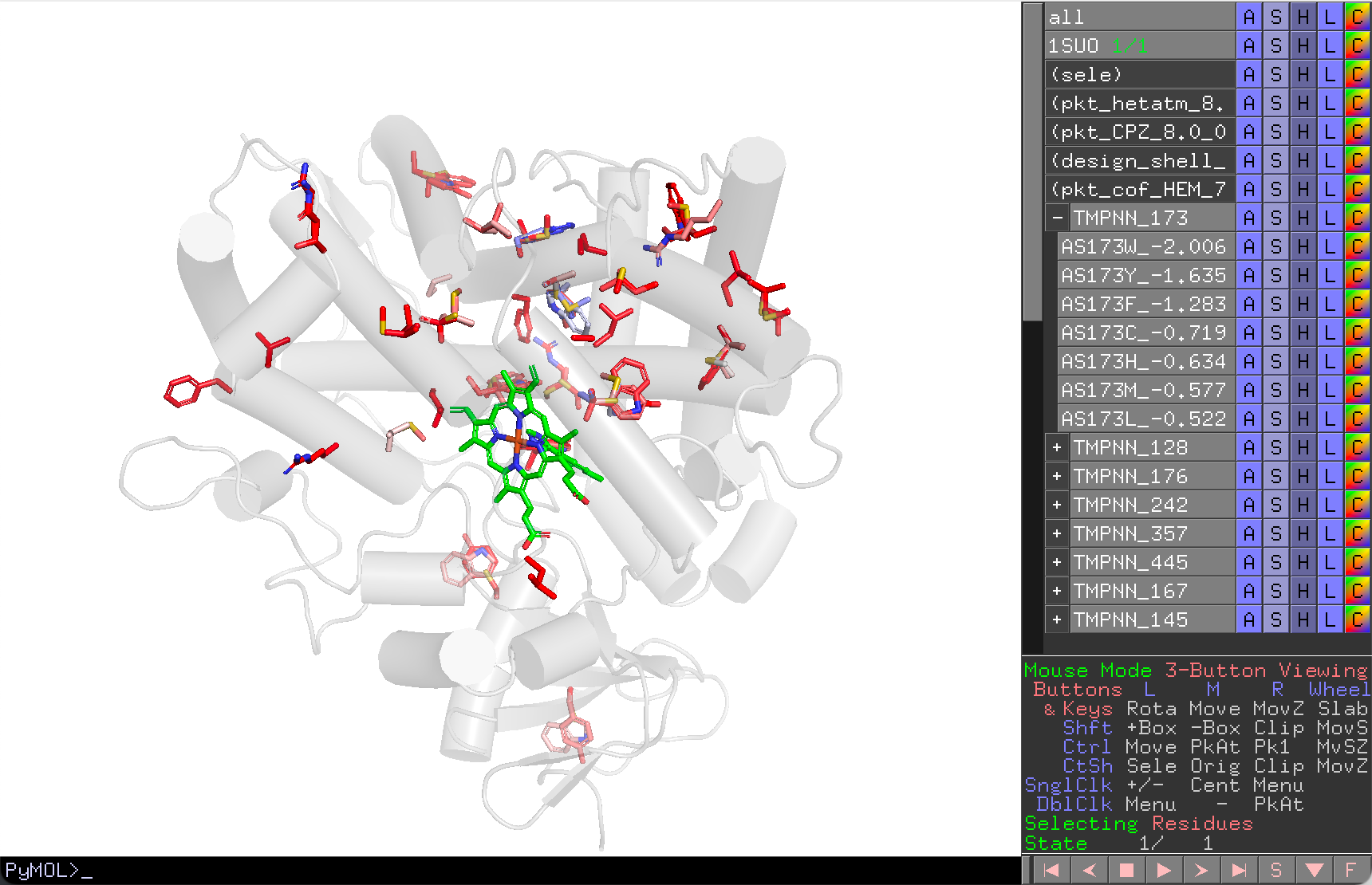
Task: Click the Mouse Mode 3-Button Viewing label
Action: click(1196, 671)
